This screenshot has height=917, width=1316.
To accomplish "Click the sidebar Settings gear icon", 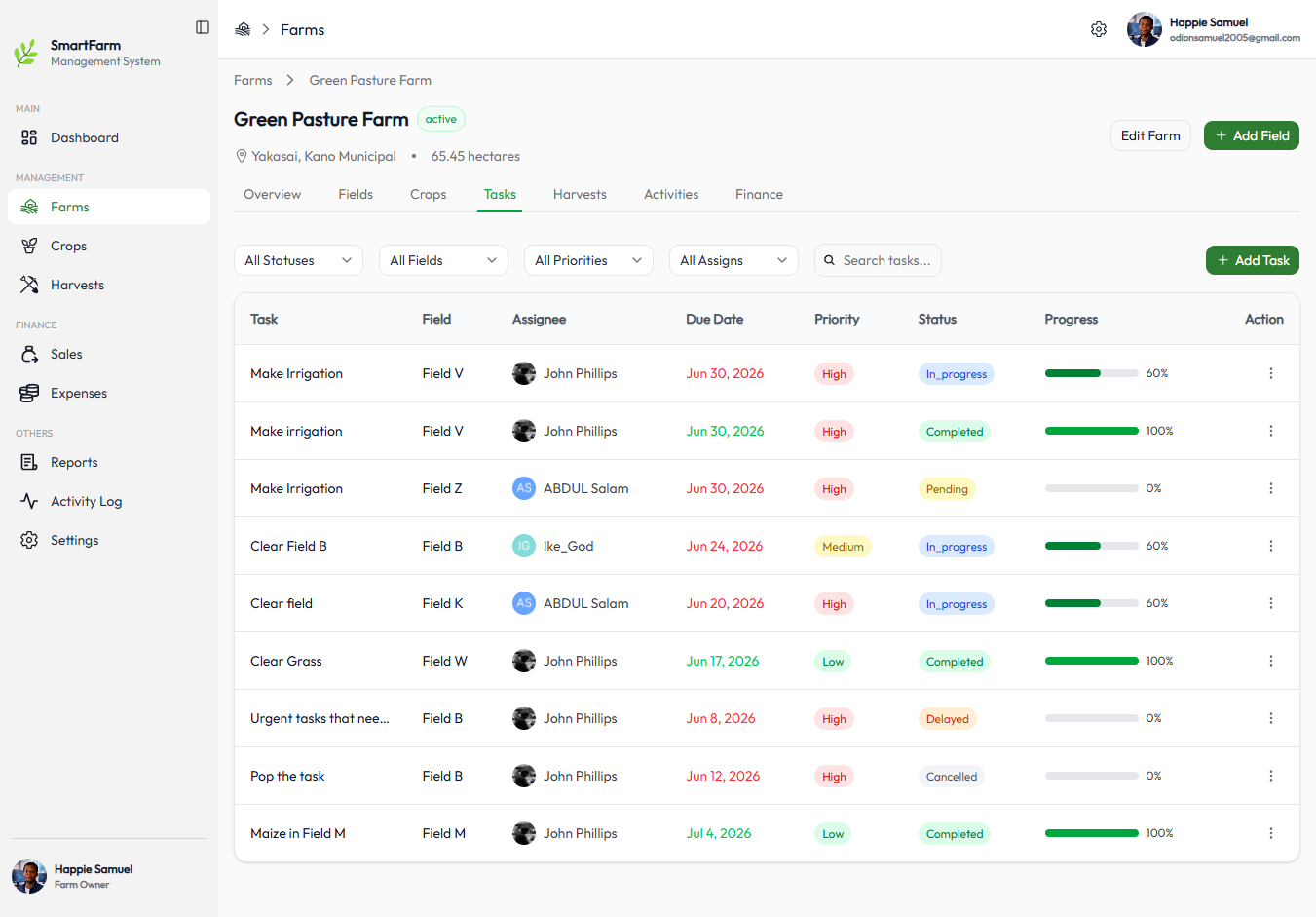I will (29, 540).
